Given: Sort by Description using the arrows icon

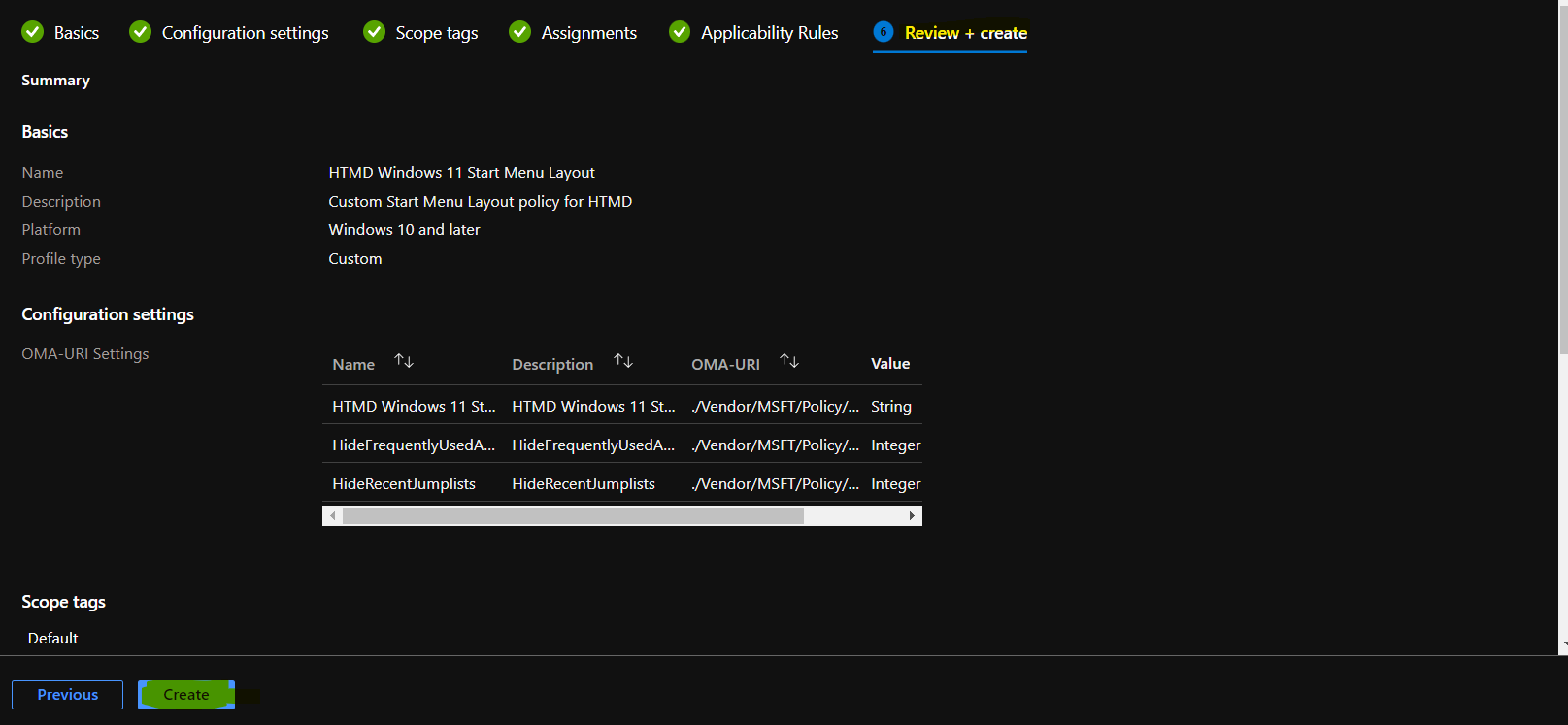Looking at the screenshot, I should 623,362.
